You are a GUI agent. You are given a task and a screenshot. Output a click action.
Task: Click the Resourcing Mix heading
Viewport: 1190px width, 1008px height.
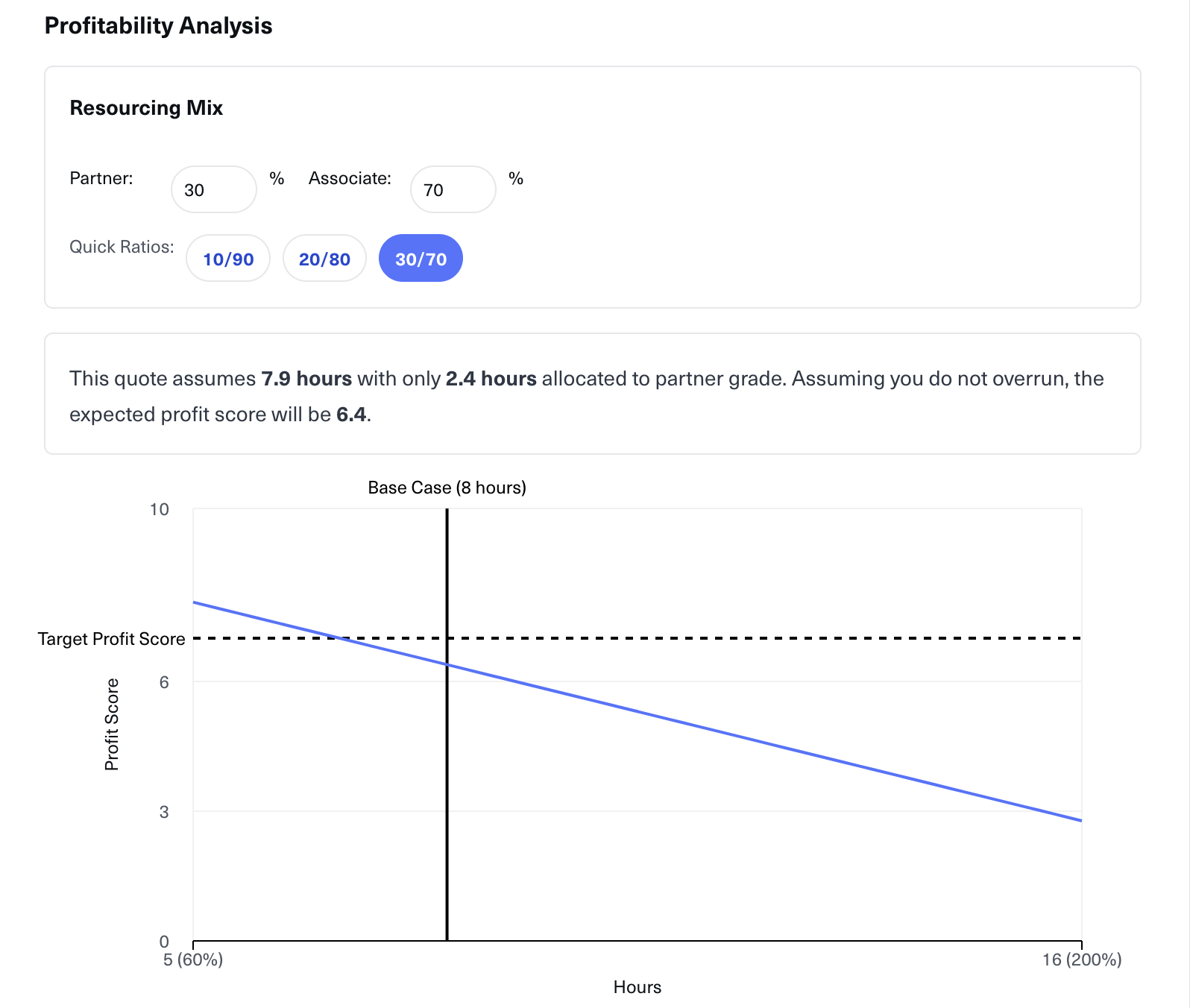(146, 108)
